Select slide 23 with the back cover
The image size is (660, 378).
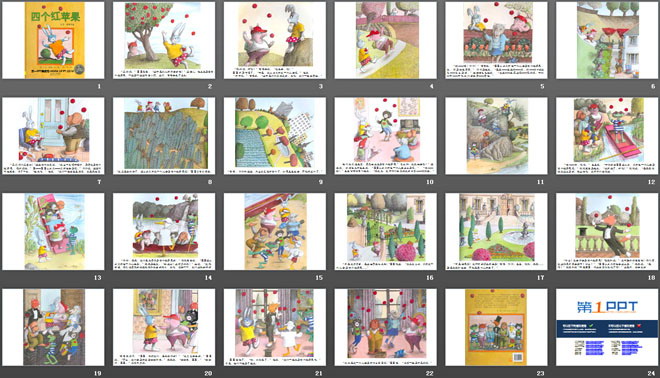pyautogui.click(x=496, y=327)
